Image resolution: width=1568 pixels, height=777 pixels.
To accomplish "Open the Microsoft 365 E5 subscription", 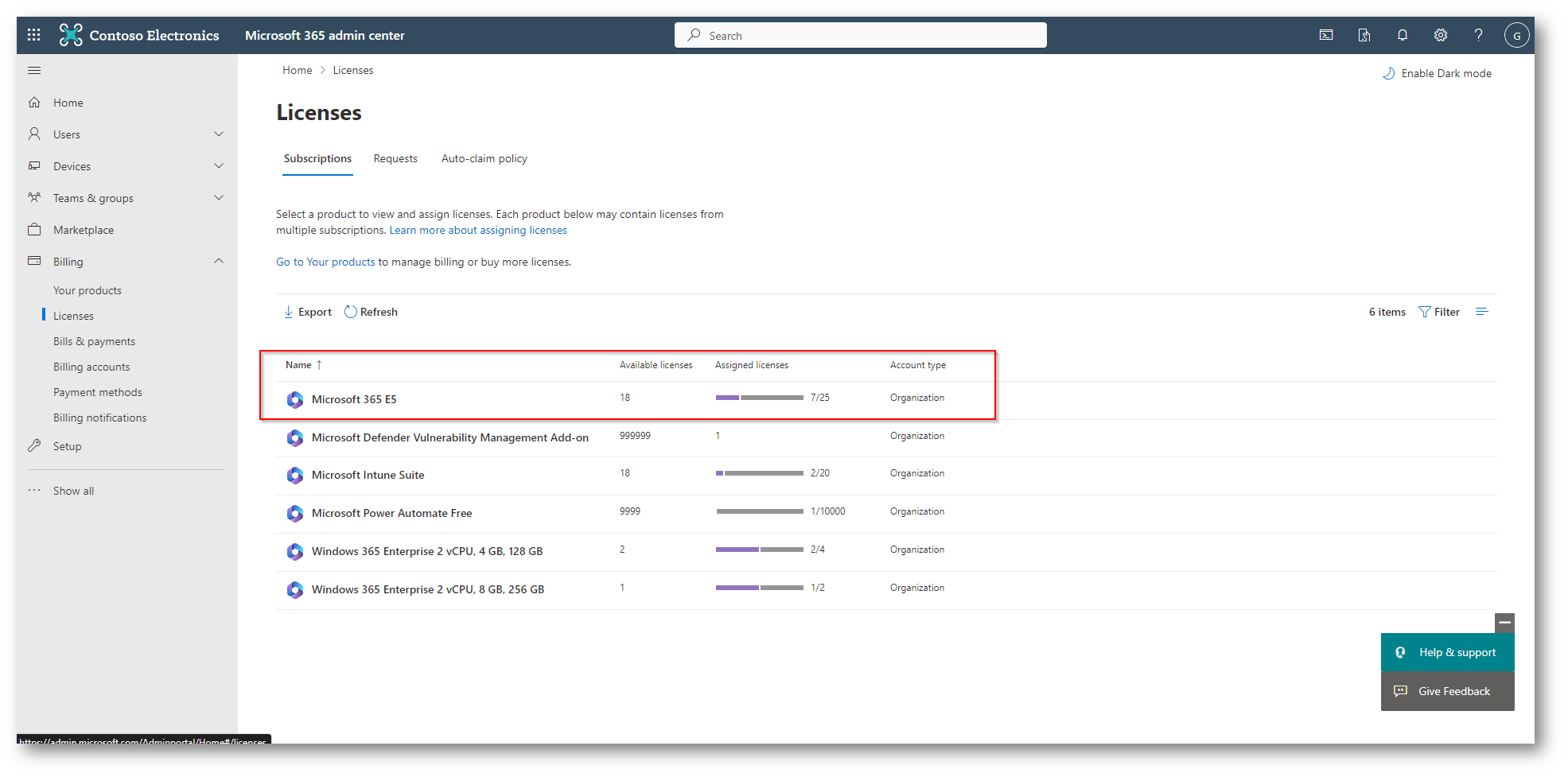I will [354, 399].
